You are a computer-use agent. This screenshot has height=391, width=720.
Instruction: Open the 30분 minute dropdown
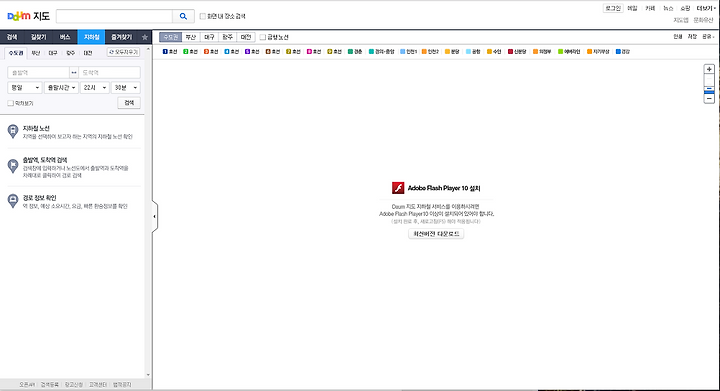click(126, 88)
